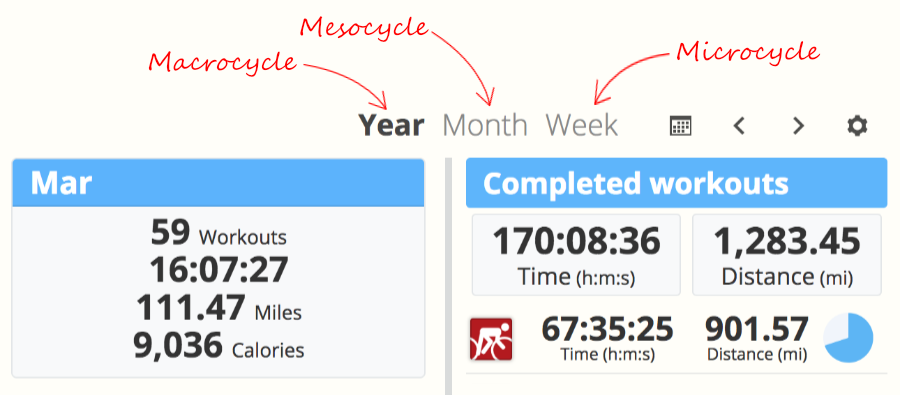Screen dimensions: 900x395
Task: Open the calendar date picker icon
Action: pos(681,126)
